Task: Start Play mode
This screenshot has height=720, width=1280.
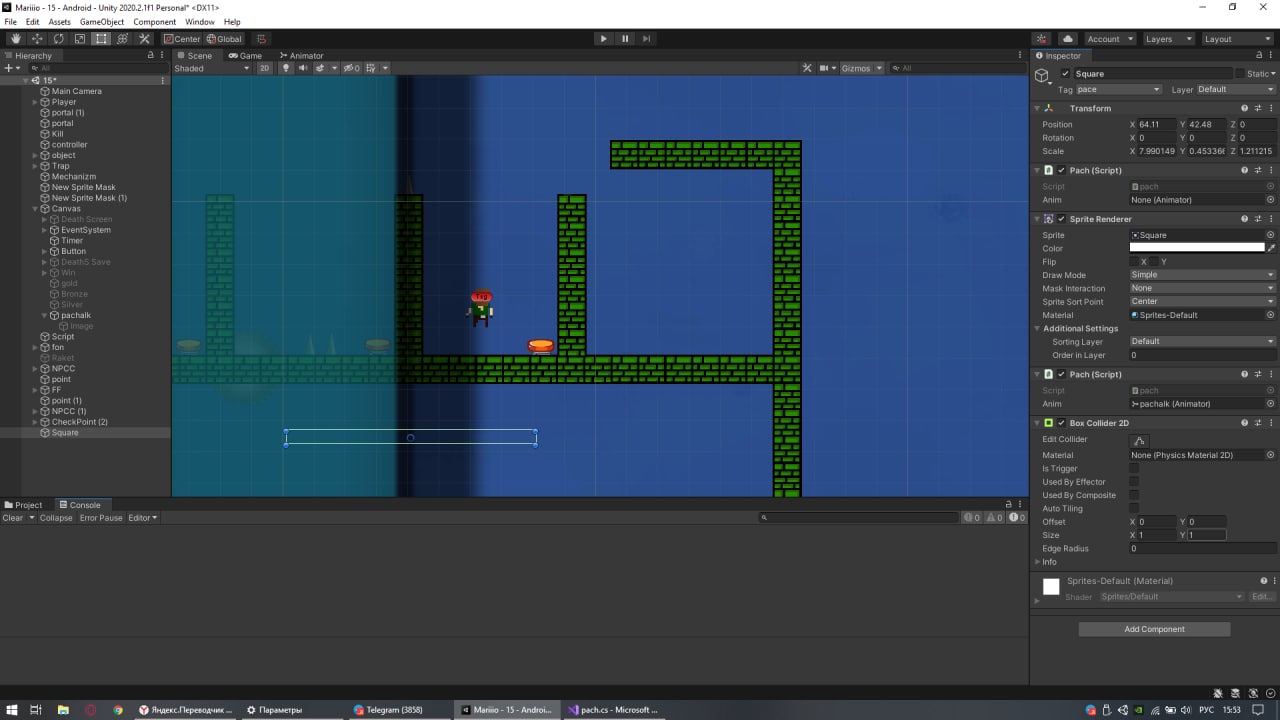Action: [603, 39]
